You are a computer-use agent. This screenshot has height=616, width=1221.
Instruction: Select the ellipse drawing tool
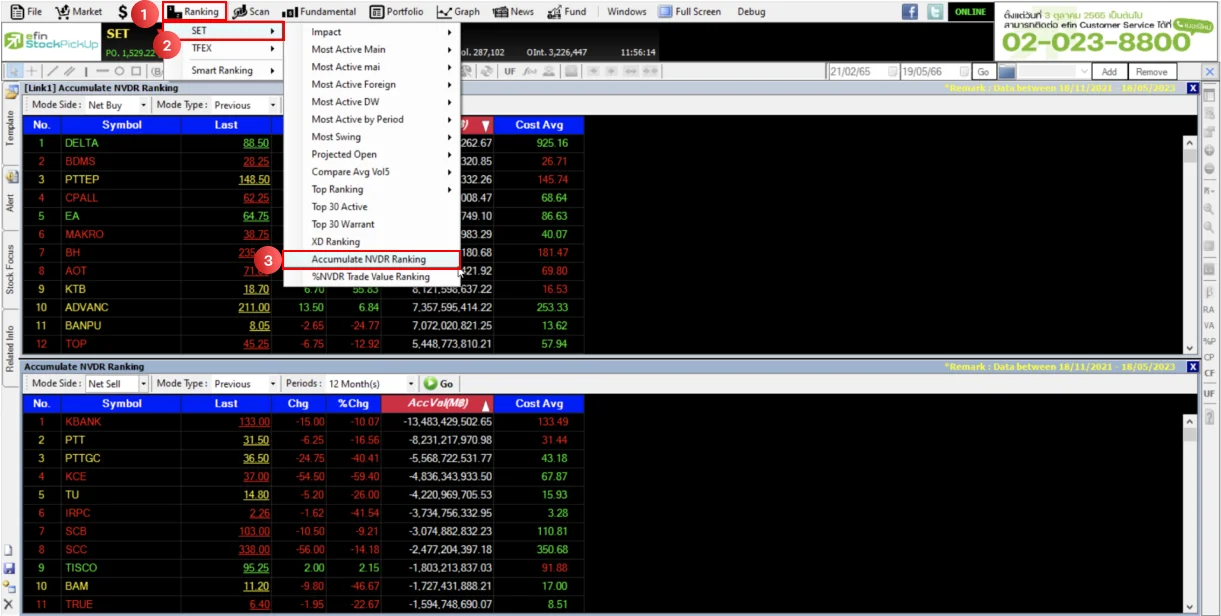click(x=120, y=71)
